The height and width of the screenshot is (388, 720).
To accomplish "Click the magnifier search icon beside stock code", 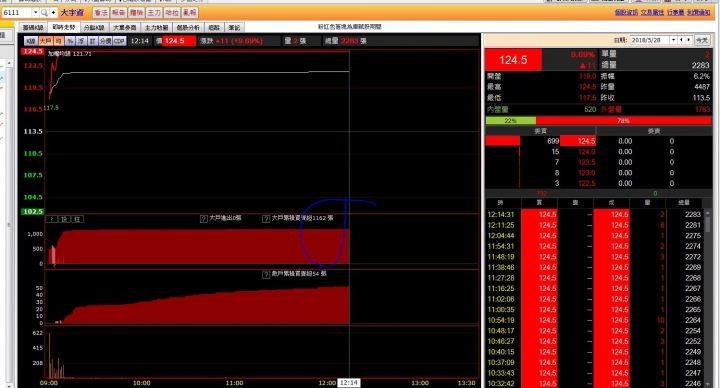I will point(44,12).
